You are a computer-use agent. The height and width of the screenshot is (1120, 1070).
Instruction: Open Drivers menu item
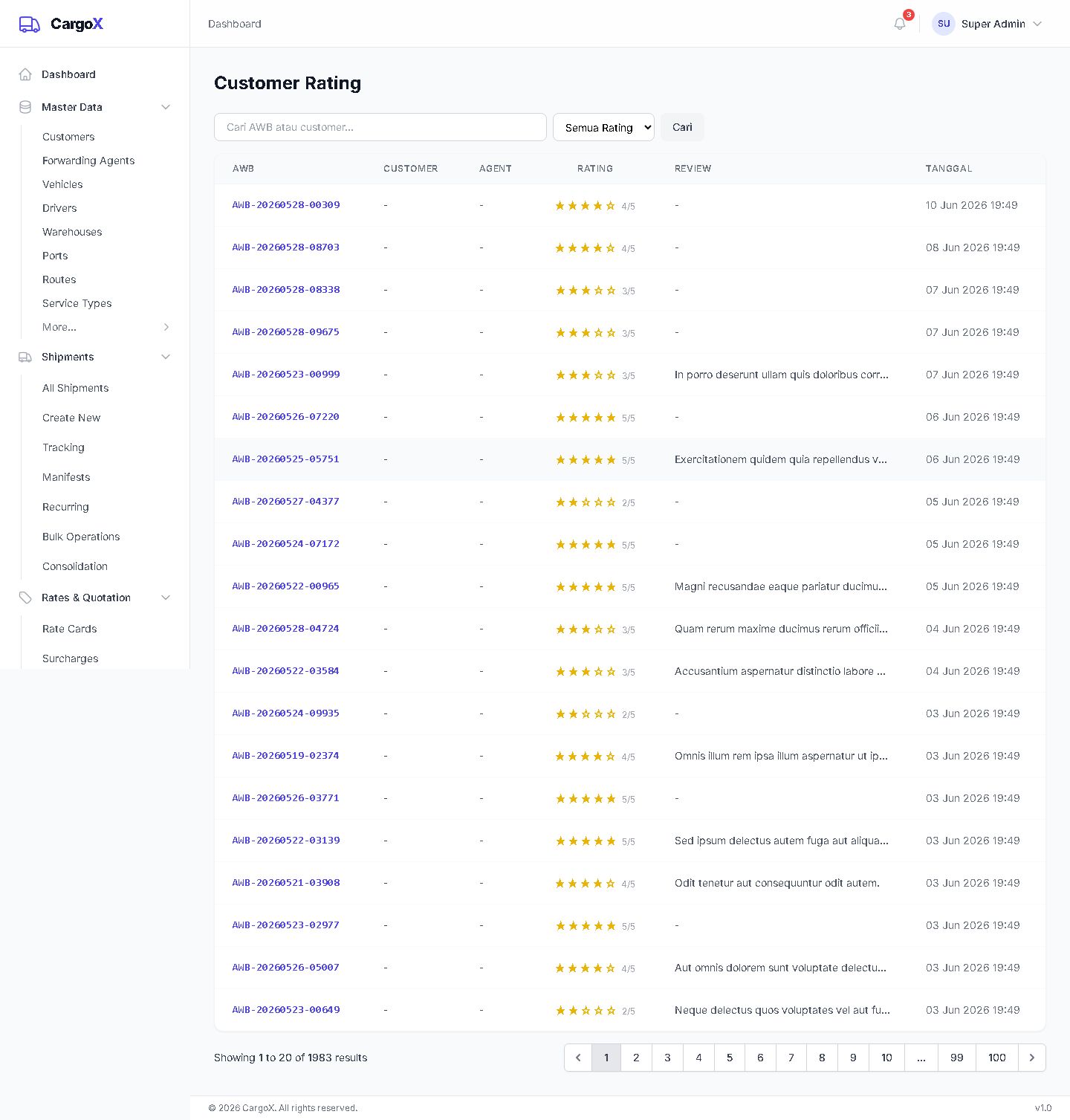59,208
